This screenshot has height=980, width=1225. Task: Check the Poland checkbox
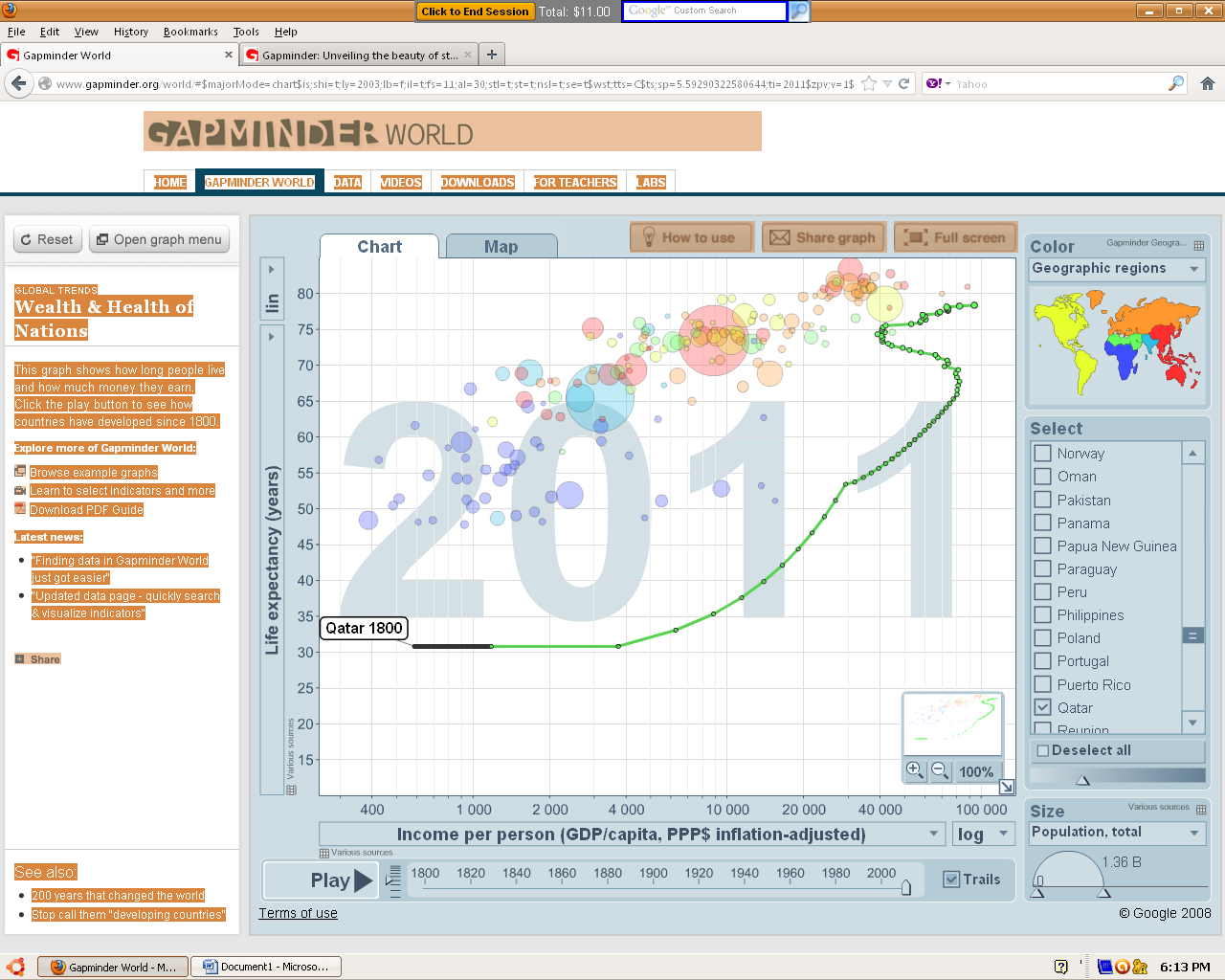coord(1043,637)
